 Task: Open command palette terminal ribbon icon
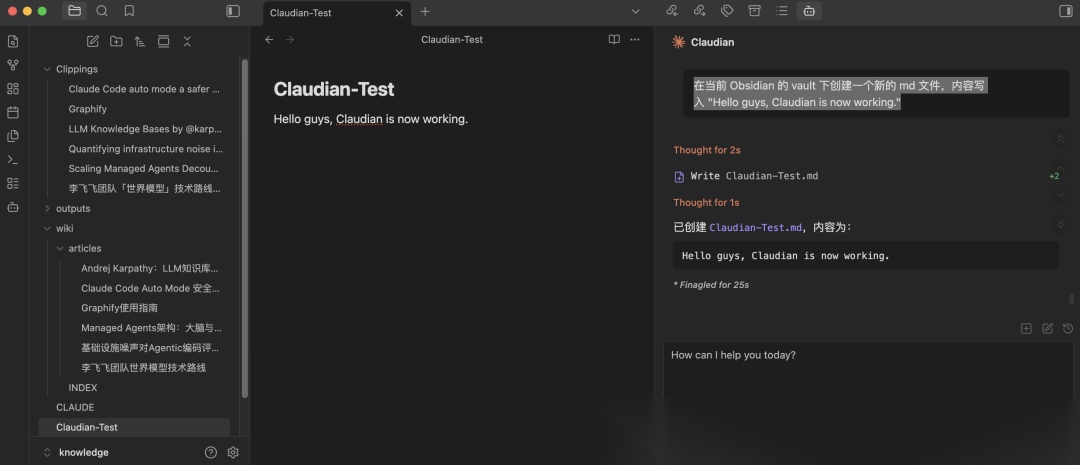[x=12, y=160]
